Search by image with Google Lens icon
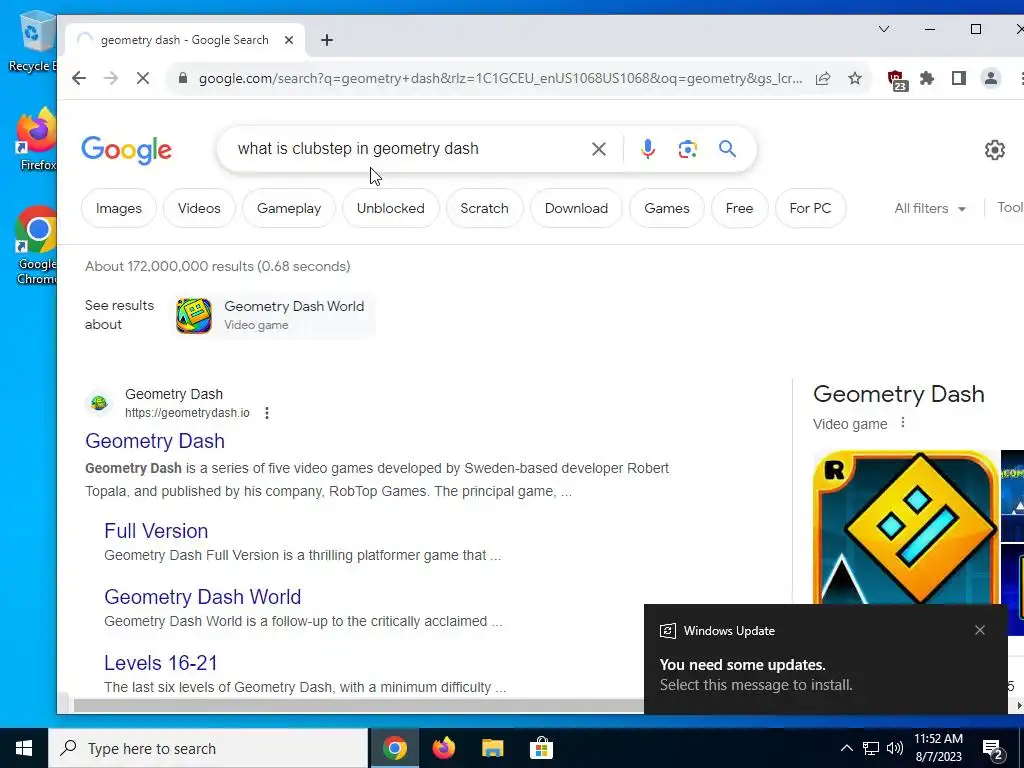 687,150
